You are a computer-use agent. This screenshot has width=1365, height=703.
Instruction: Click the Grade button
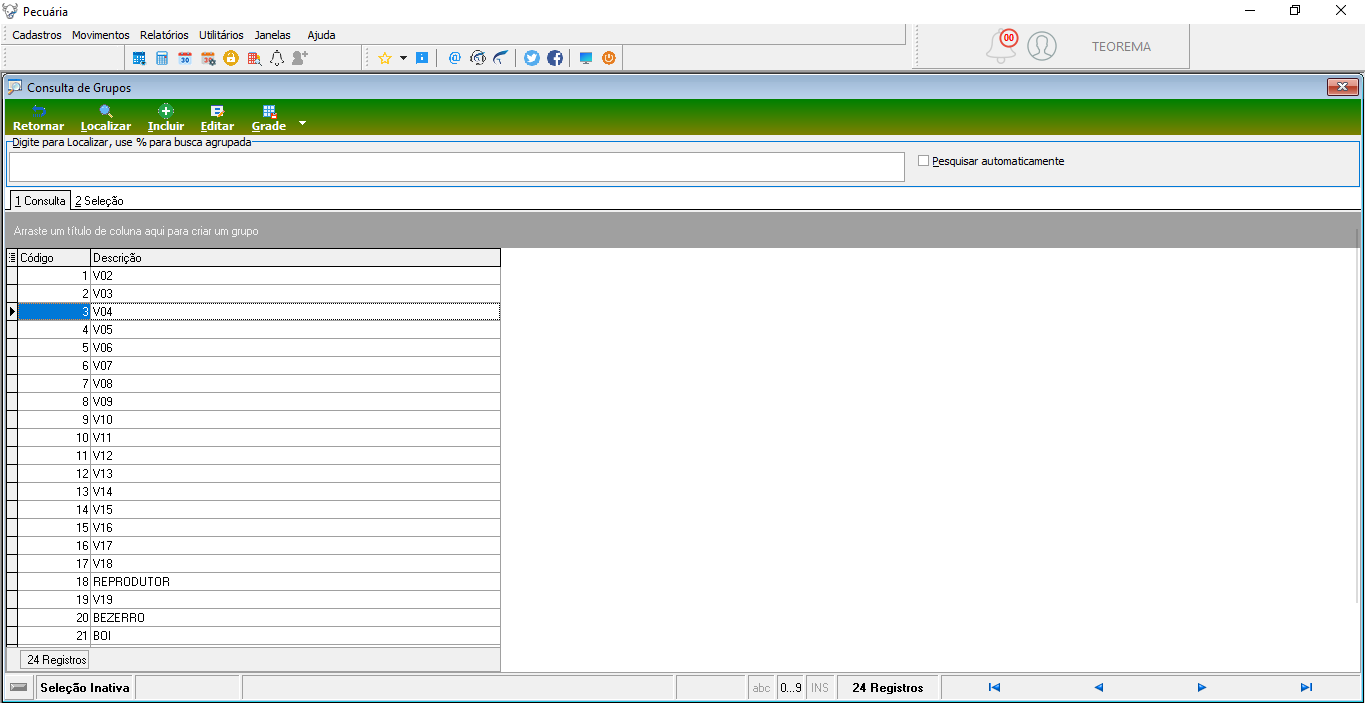[269, 118]
